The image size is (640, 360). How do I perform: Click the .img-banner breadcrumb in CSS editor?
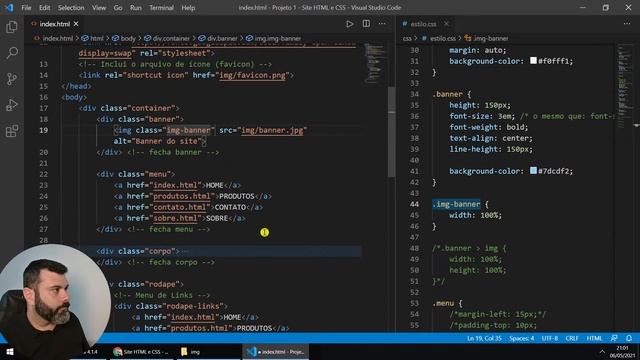(x=491, y=38)
